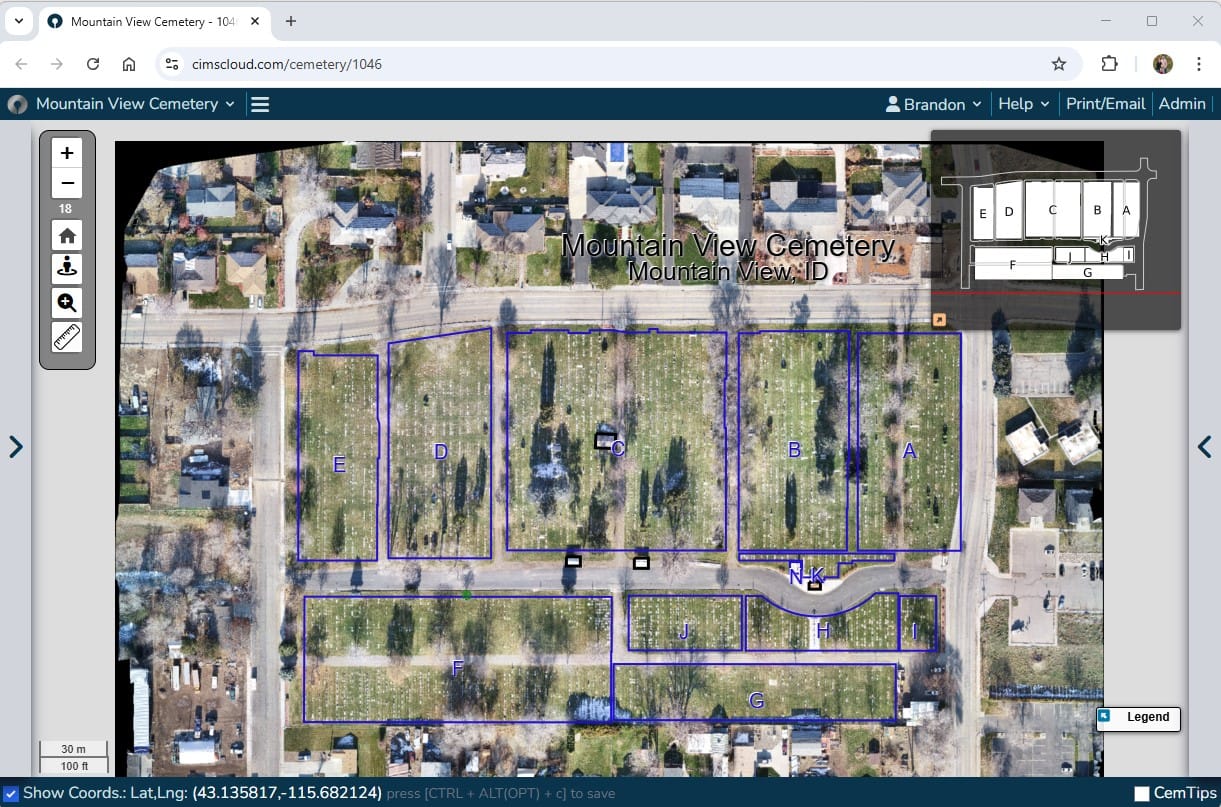Expand the Mountain View Cemetery dropdown
1221x807 pixels.
(135, 104)
